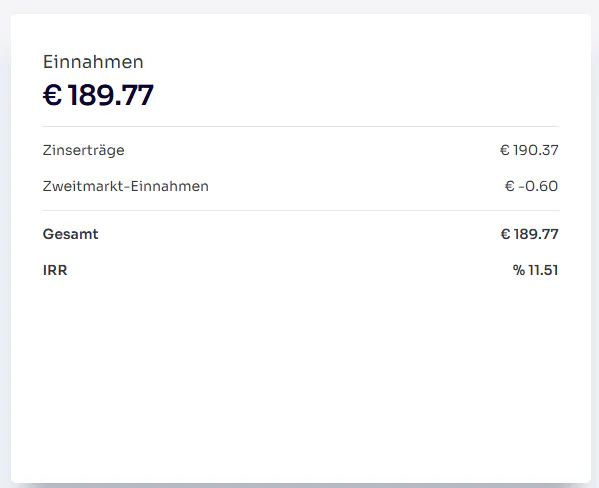Select the % 11.51 IRR value
This screenshot has width=599, height=488.
click(535, 270)
